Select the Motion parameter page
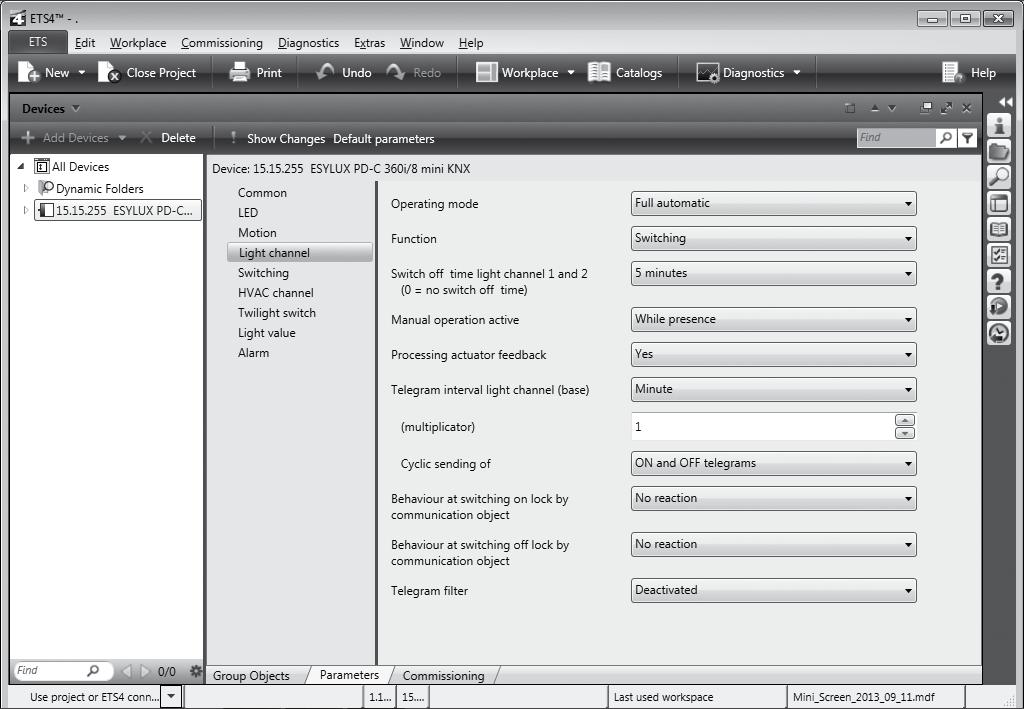Image resolution: width=1024 pixels, height=709 pixels. (257, 232)
